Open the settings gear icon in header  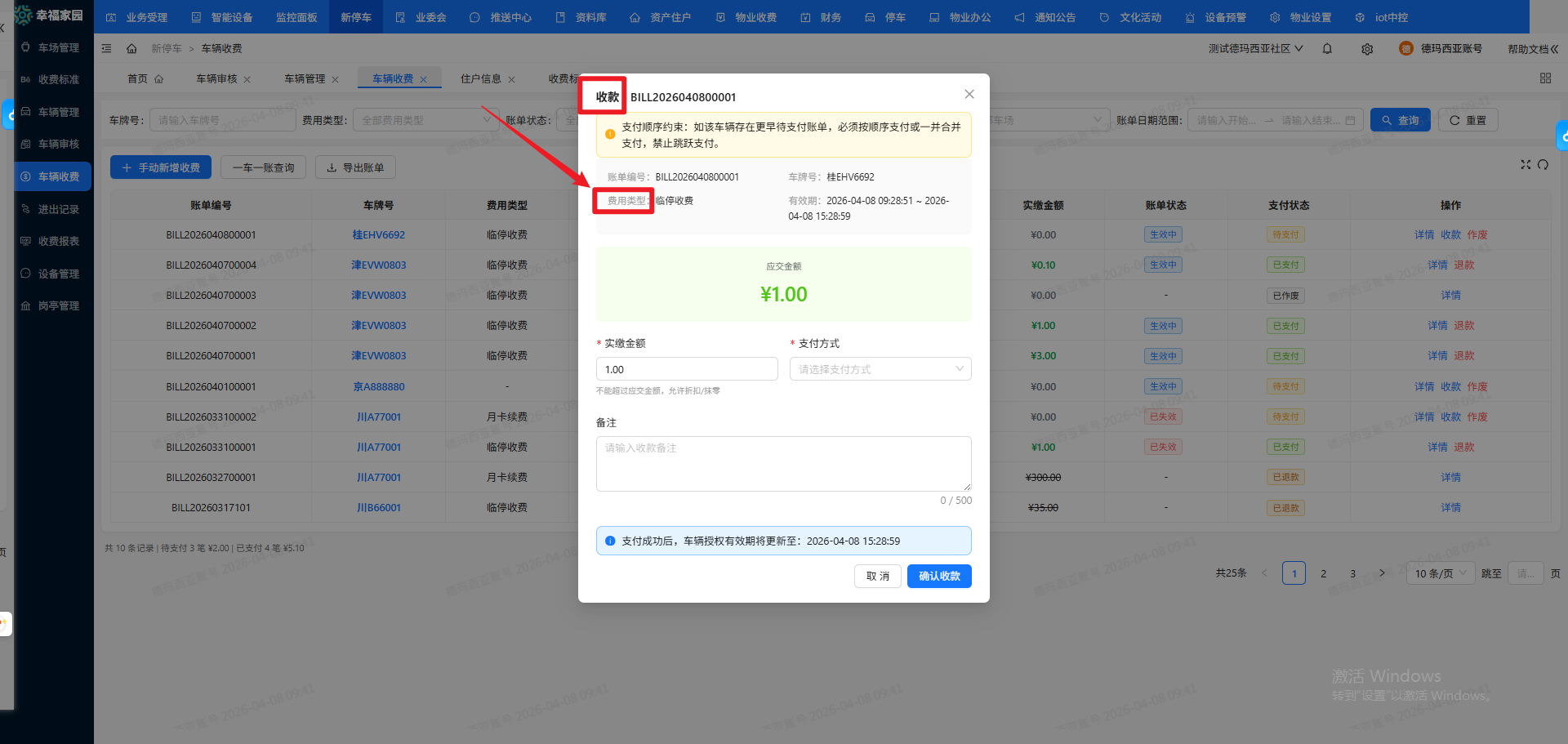click(x=1367, y=49)
